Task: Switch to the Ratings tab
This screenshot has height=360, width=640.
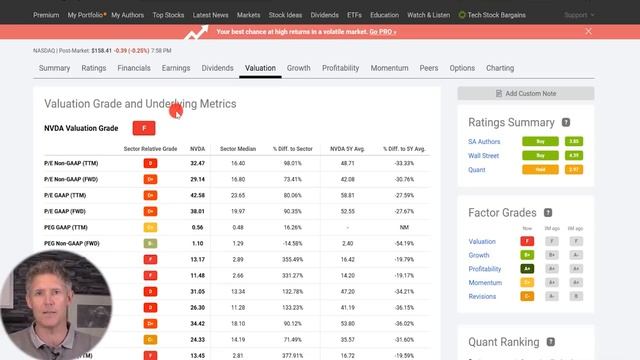Action: point(94,68)
